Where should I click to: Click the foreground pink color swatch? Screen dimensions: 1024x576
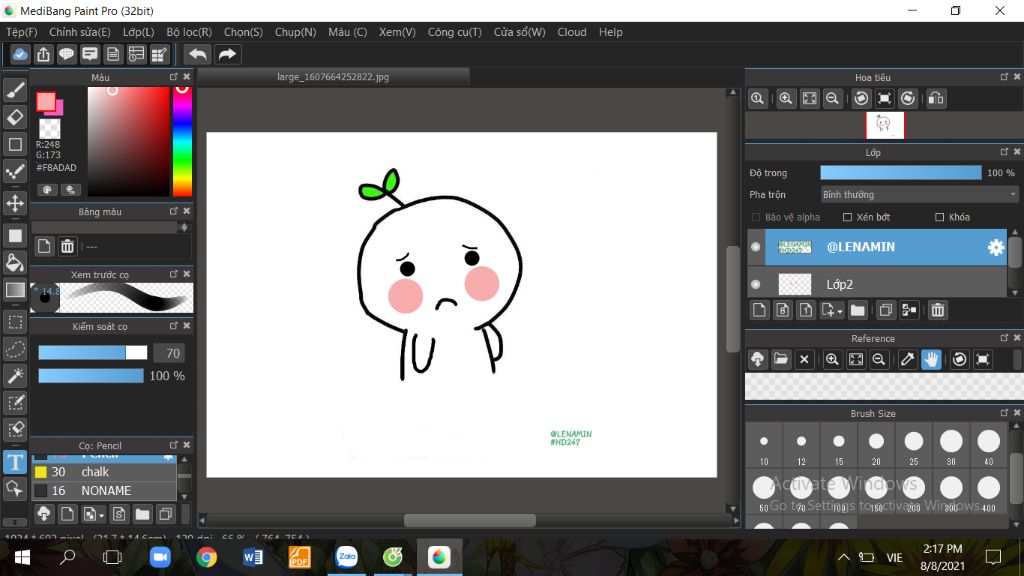coord(46,101)
